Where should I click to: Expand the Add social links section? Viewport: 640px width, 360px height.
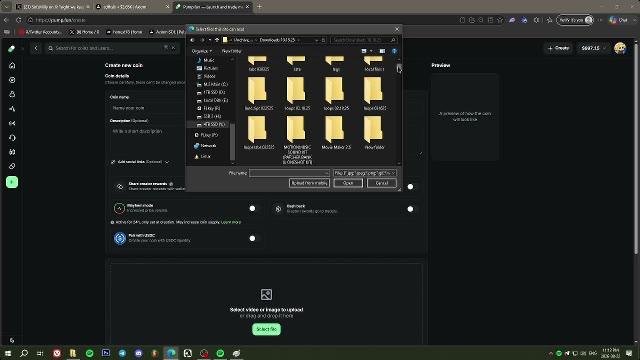tap(141, 162)
